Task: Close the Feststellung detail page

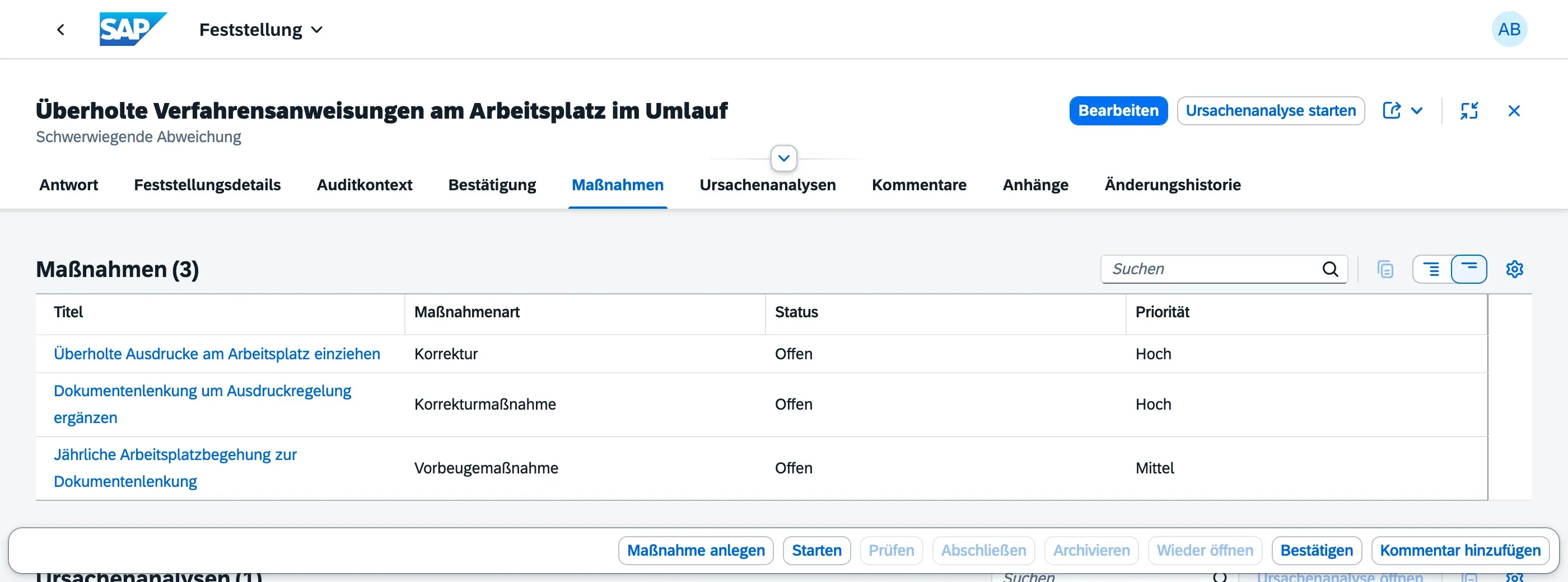Action: pyautogui.click(x=1514, y=111)
